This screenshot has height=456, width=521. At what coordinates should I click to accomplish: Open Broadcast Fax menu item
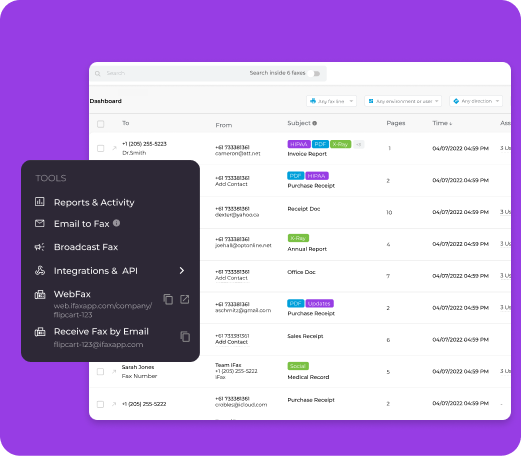click(86, 247)
